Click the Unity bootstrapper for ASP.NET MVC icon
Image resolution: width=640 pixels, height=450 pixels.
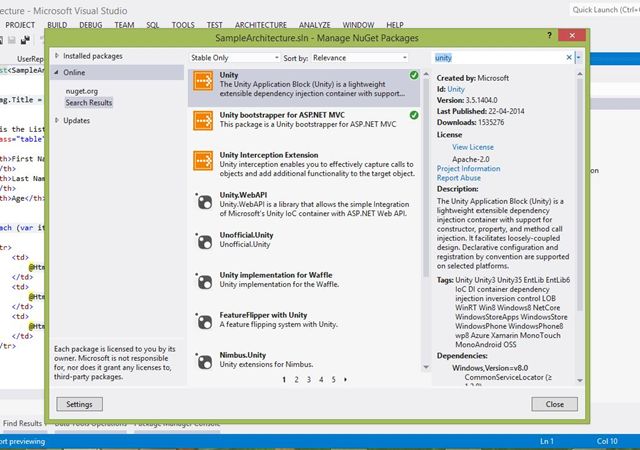coord(203,121)
